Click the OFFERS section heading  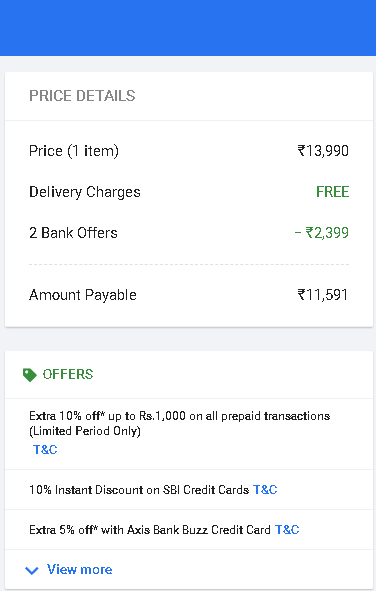(x=68, y=374)
